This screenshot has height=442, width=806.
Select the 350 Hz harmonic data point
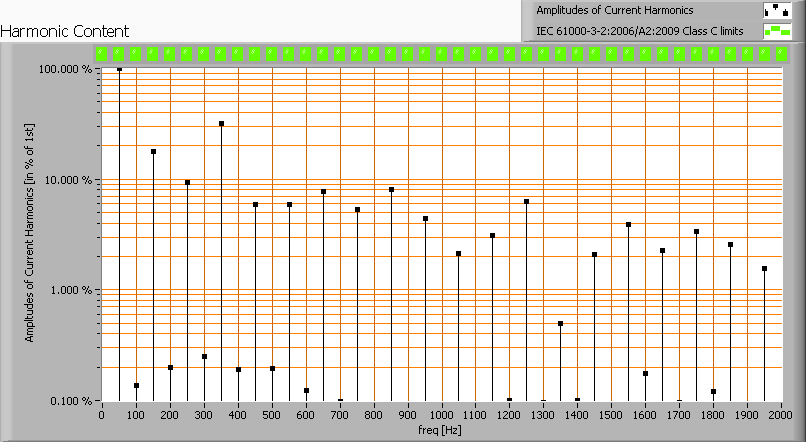point(221,124)
